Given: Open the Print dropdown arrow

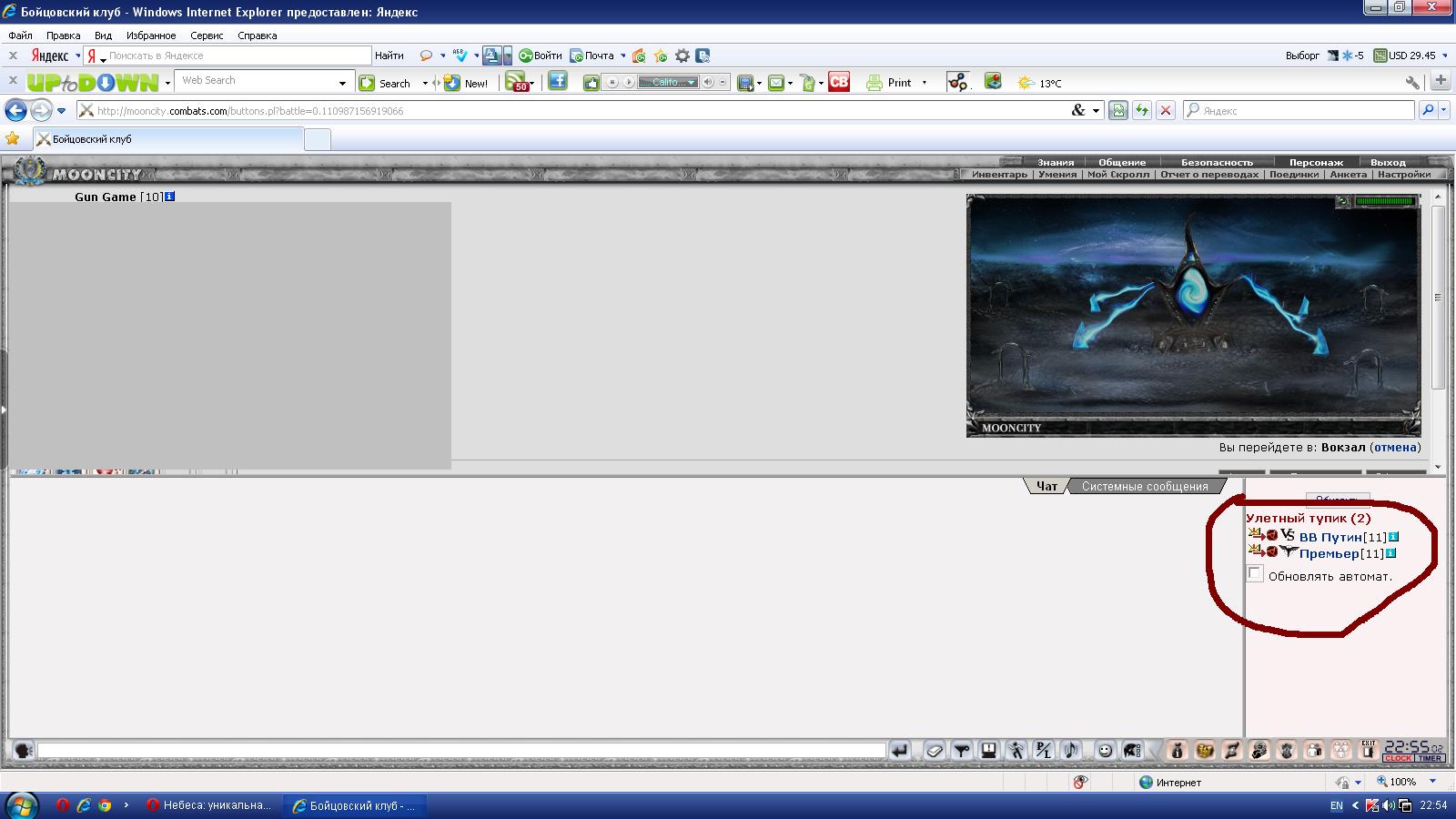Looking at the screenshot, I should click(x=925, y=83).
